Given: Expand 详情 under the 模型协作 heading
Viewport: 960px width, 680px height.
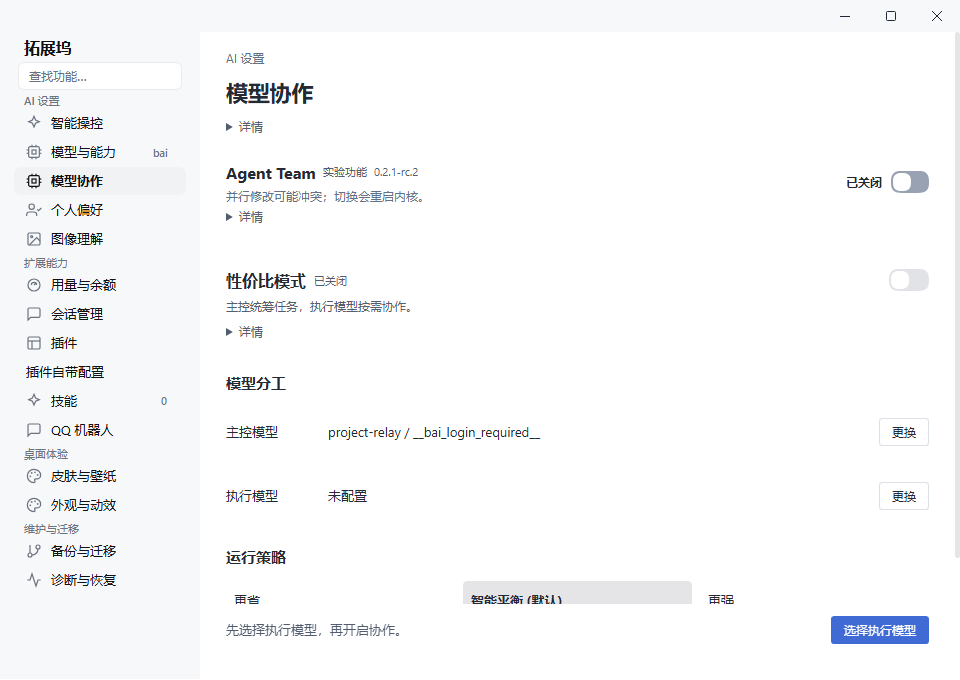Looking at the screenshot, I should pos(245,127).
